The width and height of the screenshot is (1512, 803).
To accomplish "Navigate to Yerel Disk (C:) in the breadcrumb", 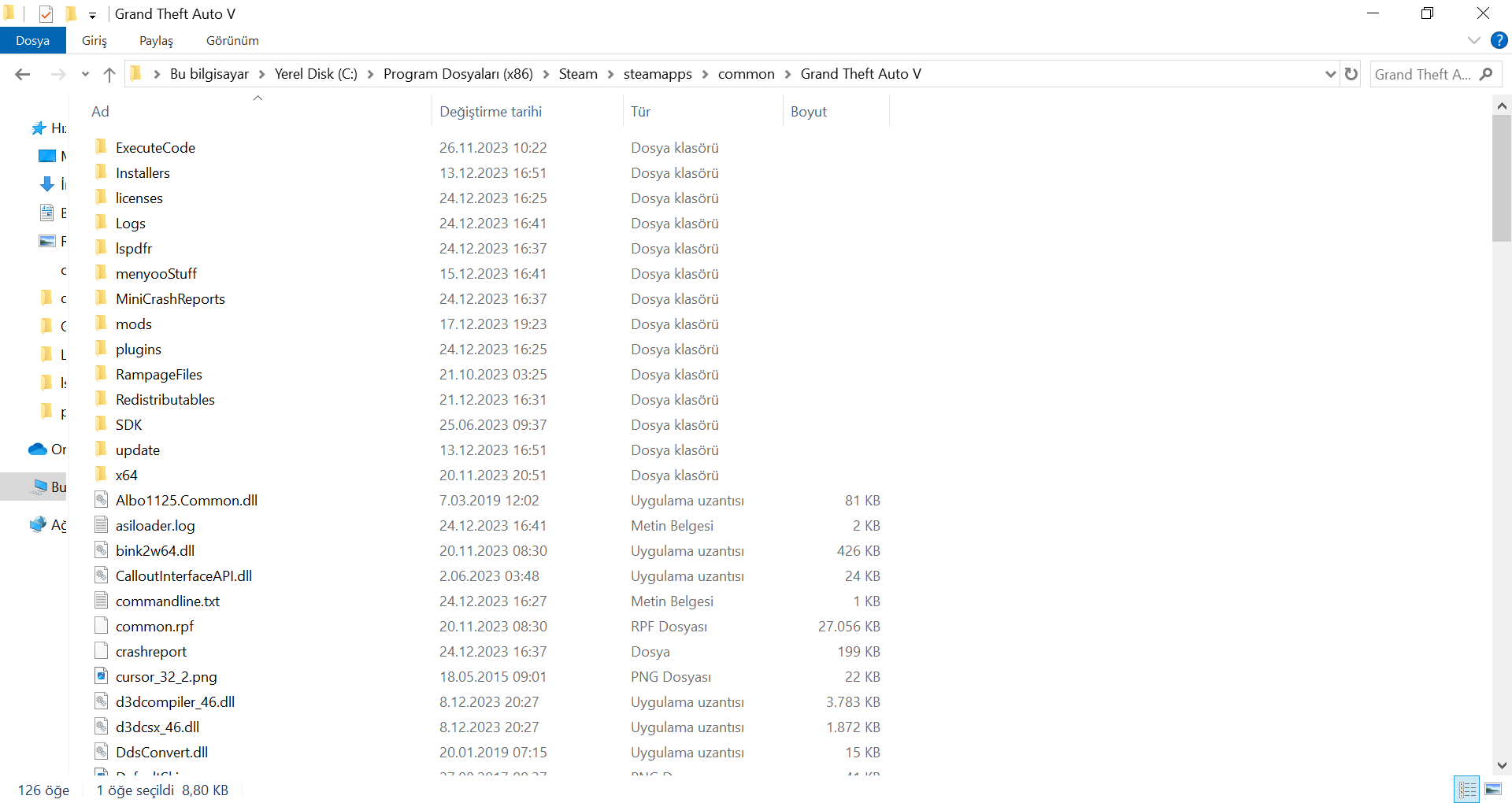I will [316, 74].
